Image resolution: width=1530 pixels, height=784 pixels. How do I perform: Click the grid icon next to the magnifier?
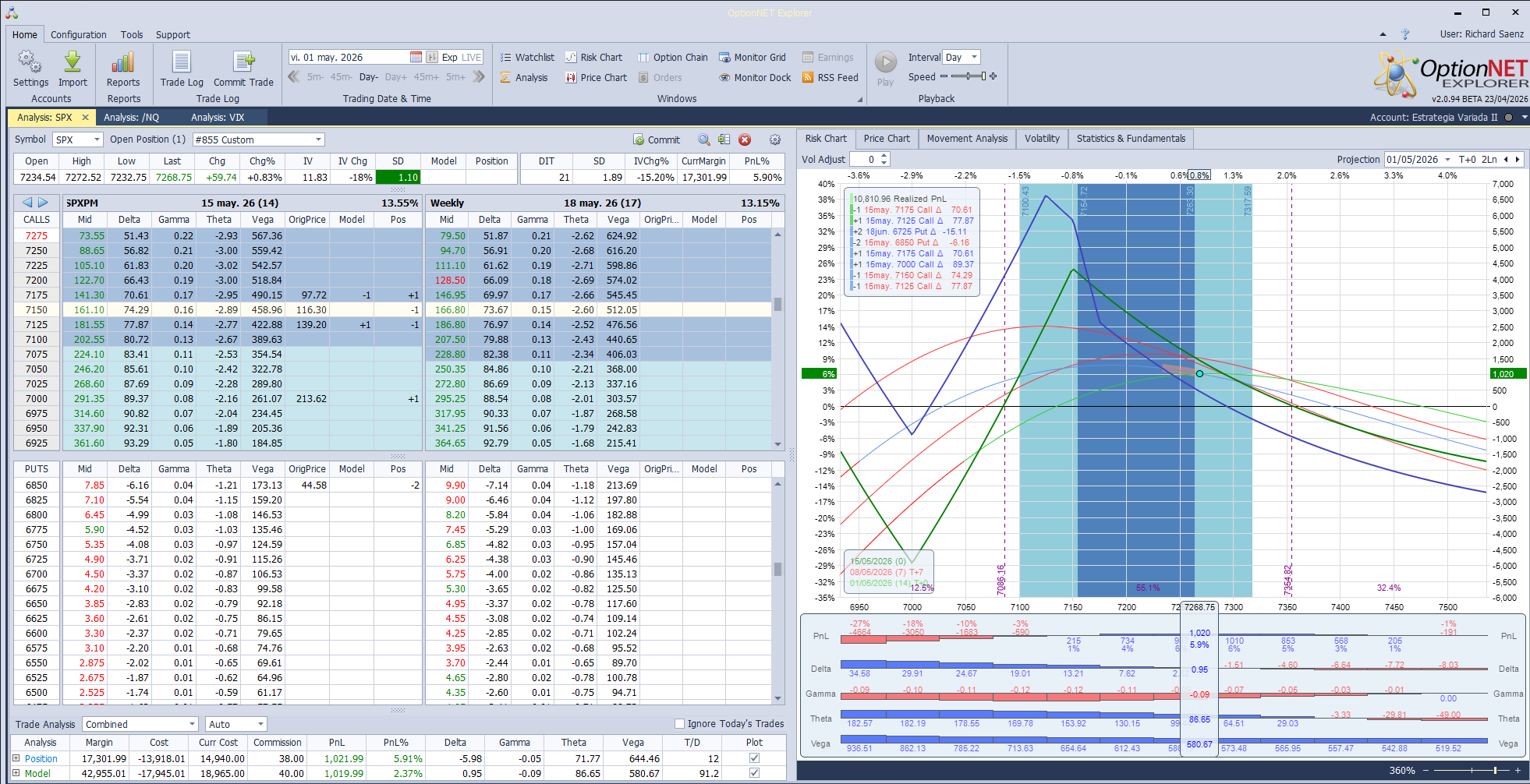[x=724, y=139]
